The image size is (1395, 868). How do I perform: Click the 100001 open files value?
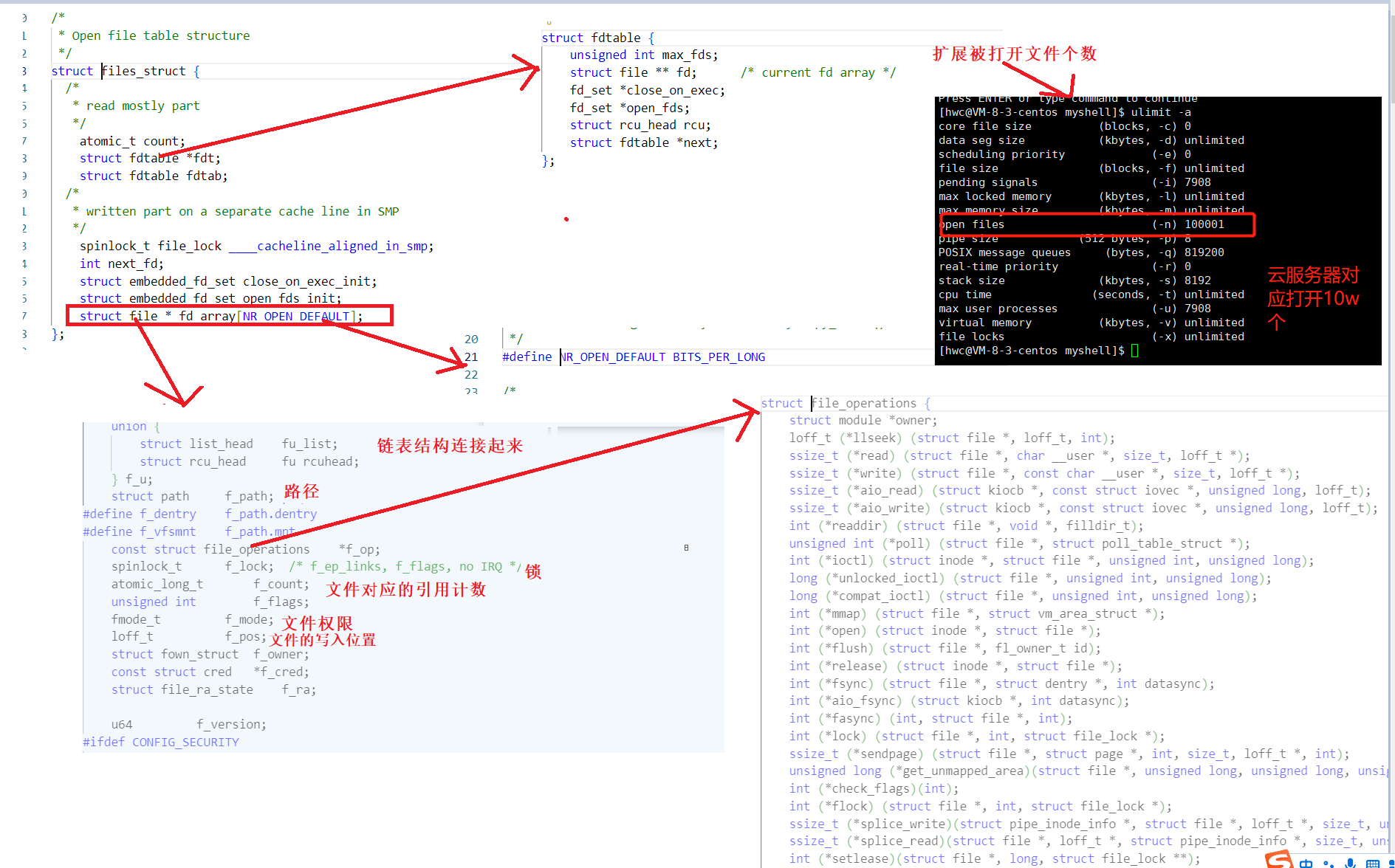pyautogui.click(x=1204, y=224)
